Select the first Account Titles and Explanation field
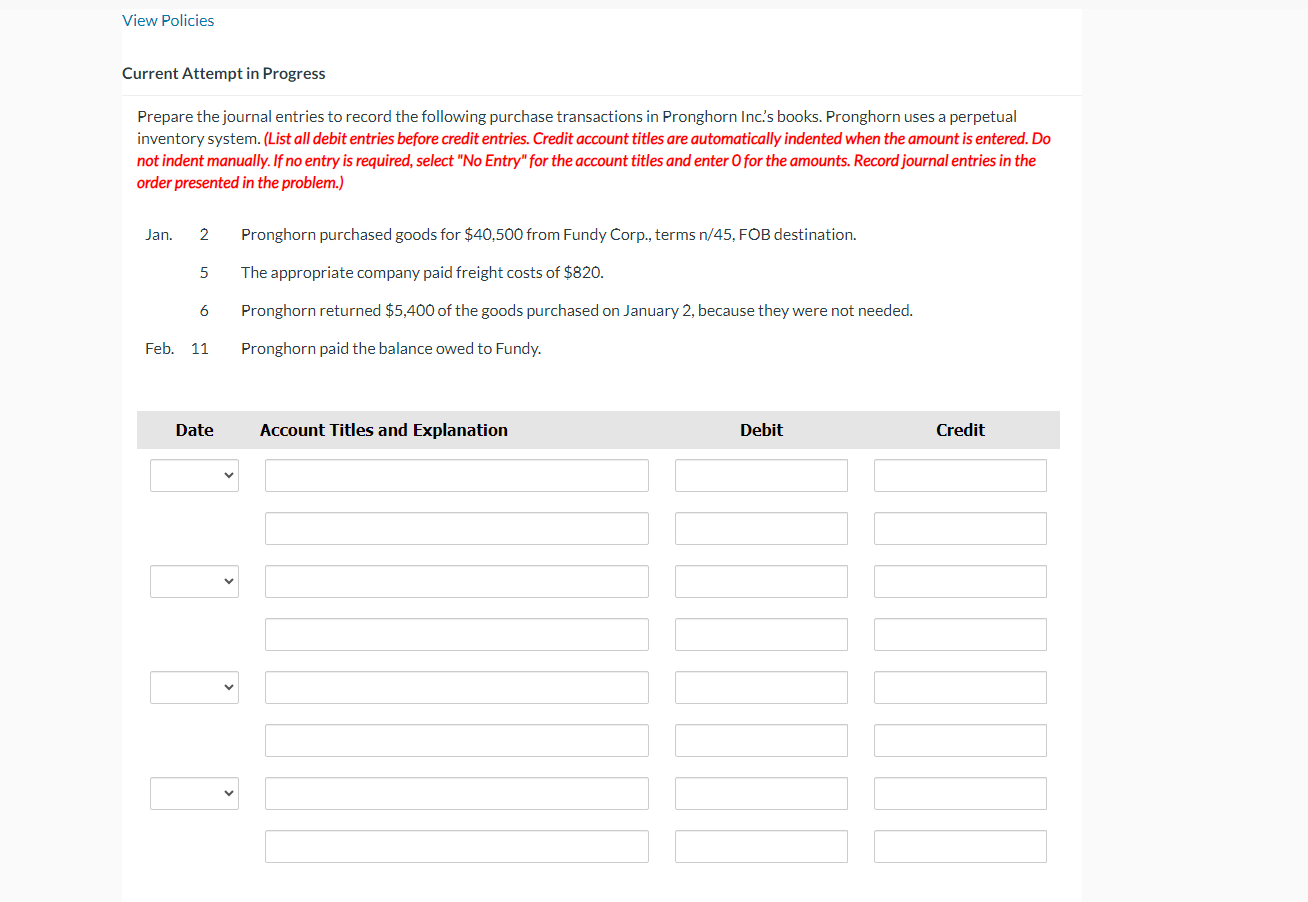 click(x=456, y=475)
